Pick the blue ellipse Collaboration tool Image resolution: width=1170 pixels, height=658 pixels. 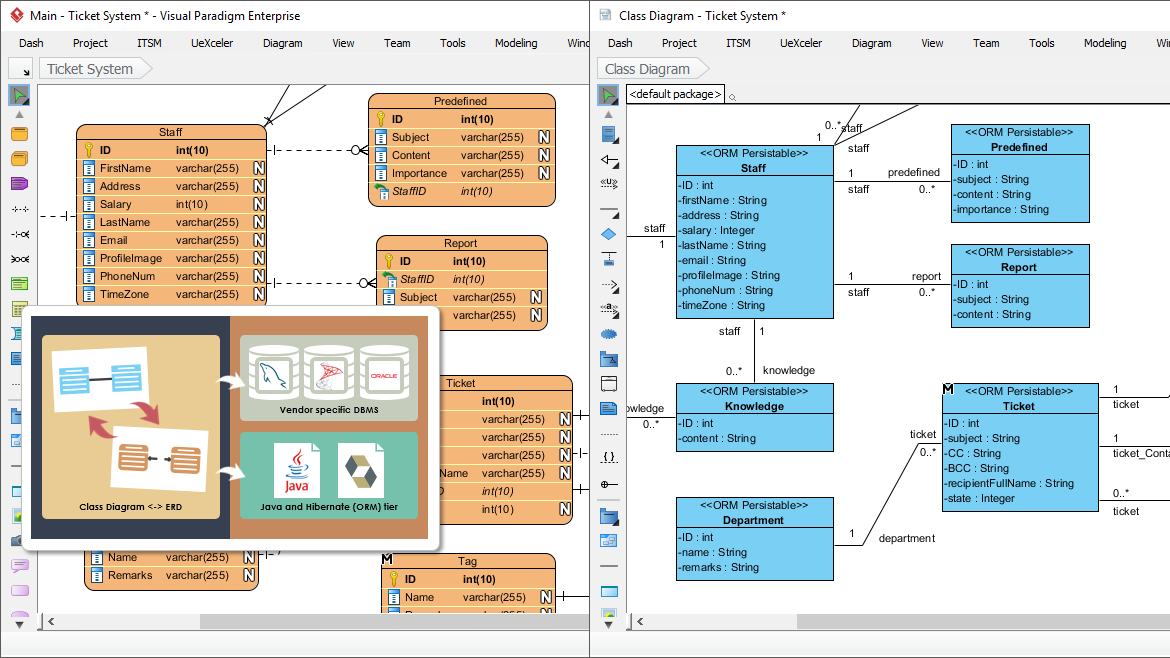pos(609,334)
